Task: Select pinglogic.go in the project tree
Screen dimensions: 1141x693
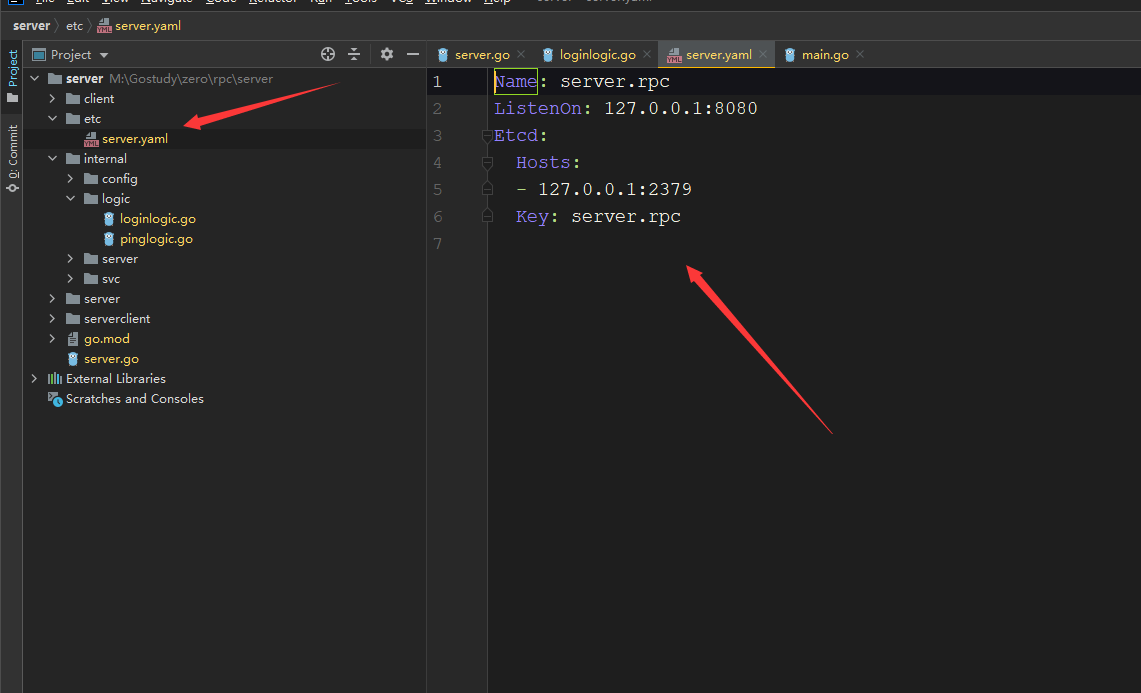Action: pos(156,239)
